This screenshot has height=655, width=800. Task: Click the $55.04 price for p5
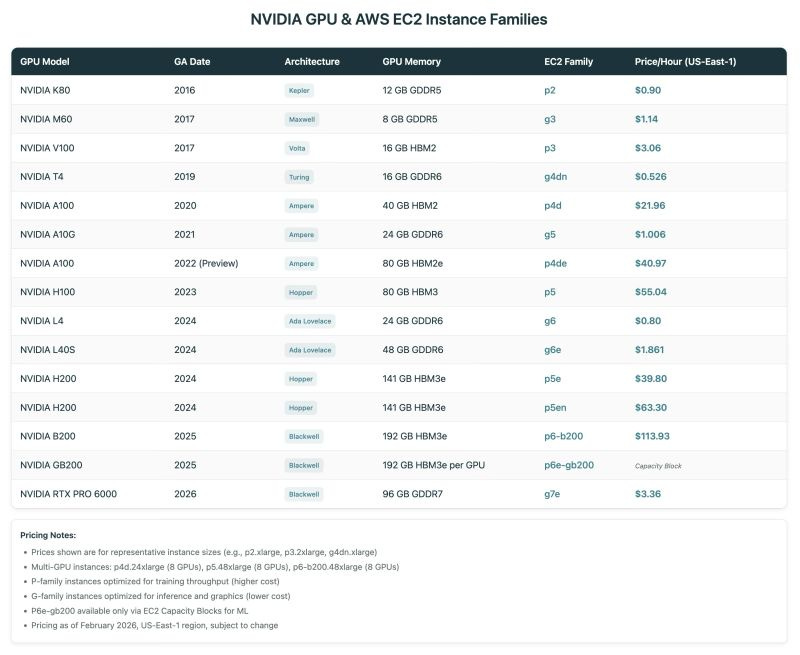(651, 292)
